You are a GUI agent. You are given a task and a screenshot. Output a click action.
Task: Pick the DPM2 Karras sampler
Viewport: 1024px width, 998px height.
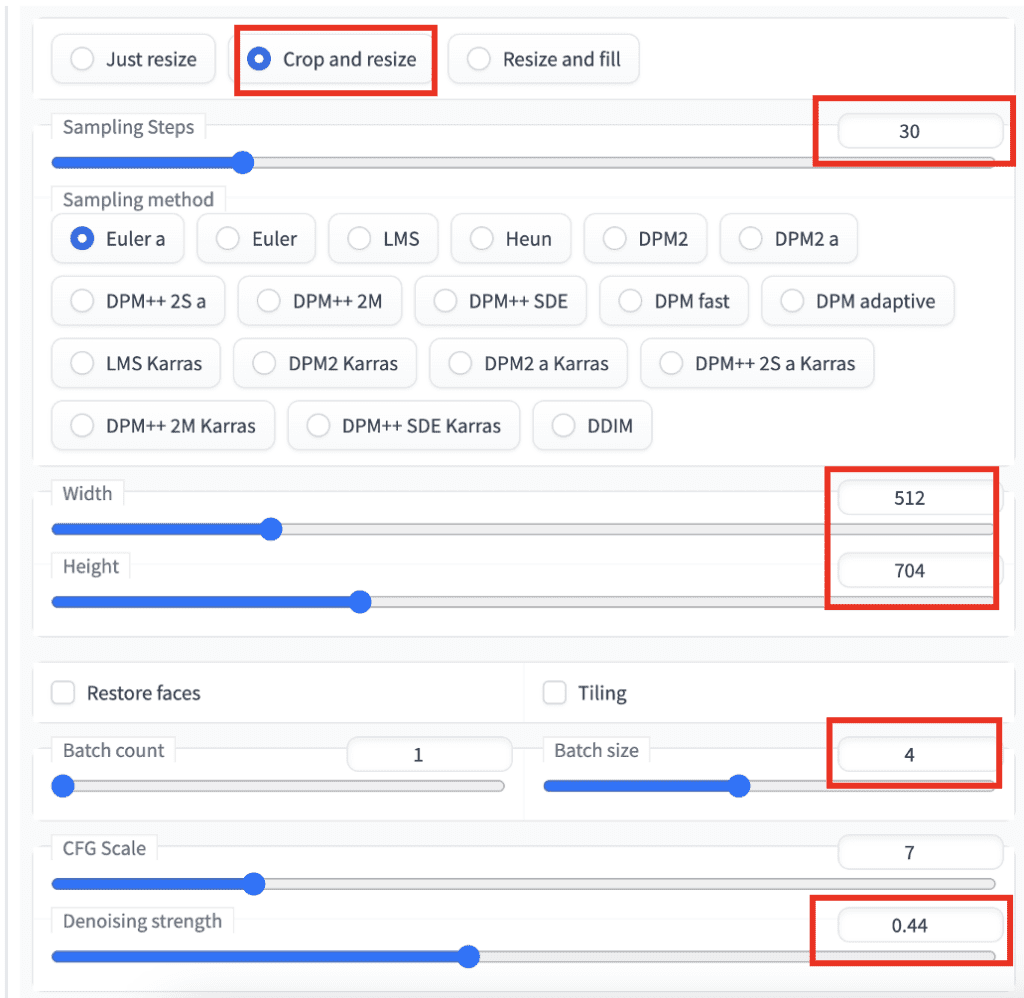[x=325, y=362]
